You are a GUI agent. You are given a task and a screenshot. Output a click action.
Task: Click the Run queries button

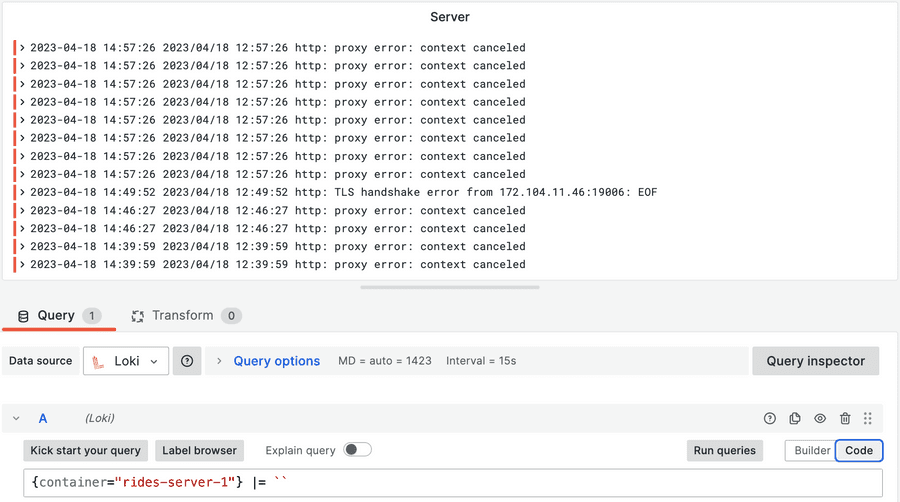pyautogui.click(x=724, y=451)
